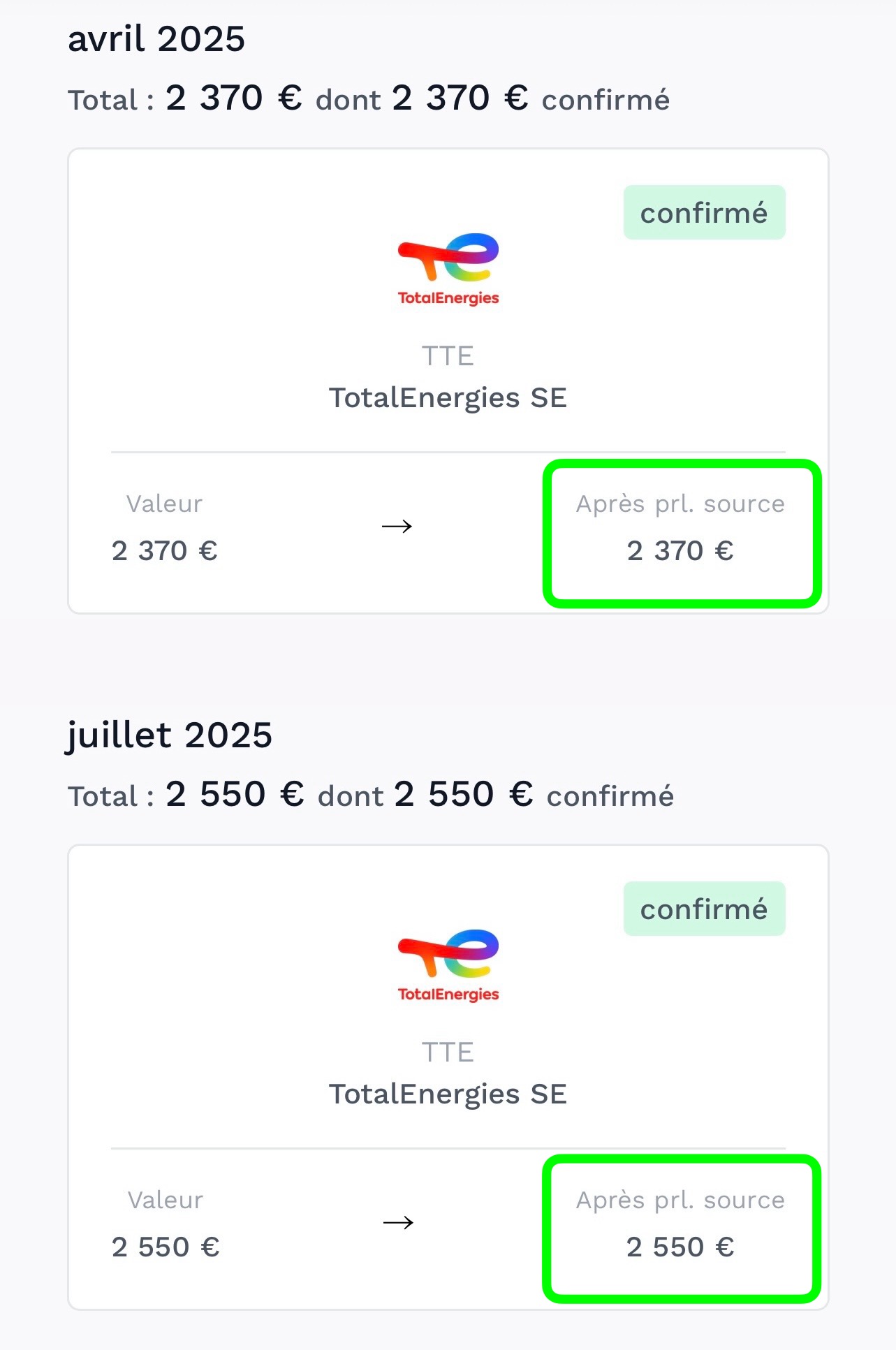This screenshot has width=896, height=1350.
Task: Open TotalEnergies SE name in the juillet card
Action: 448,1094
